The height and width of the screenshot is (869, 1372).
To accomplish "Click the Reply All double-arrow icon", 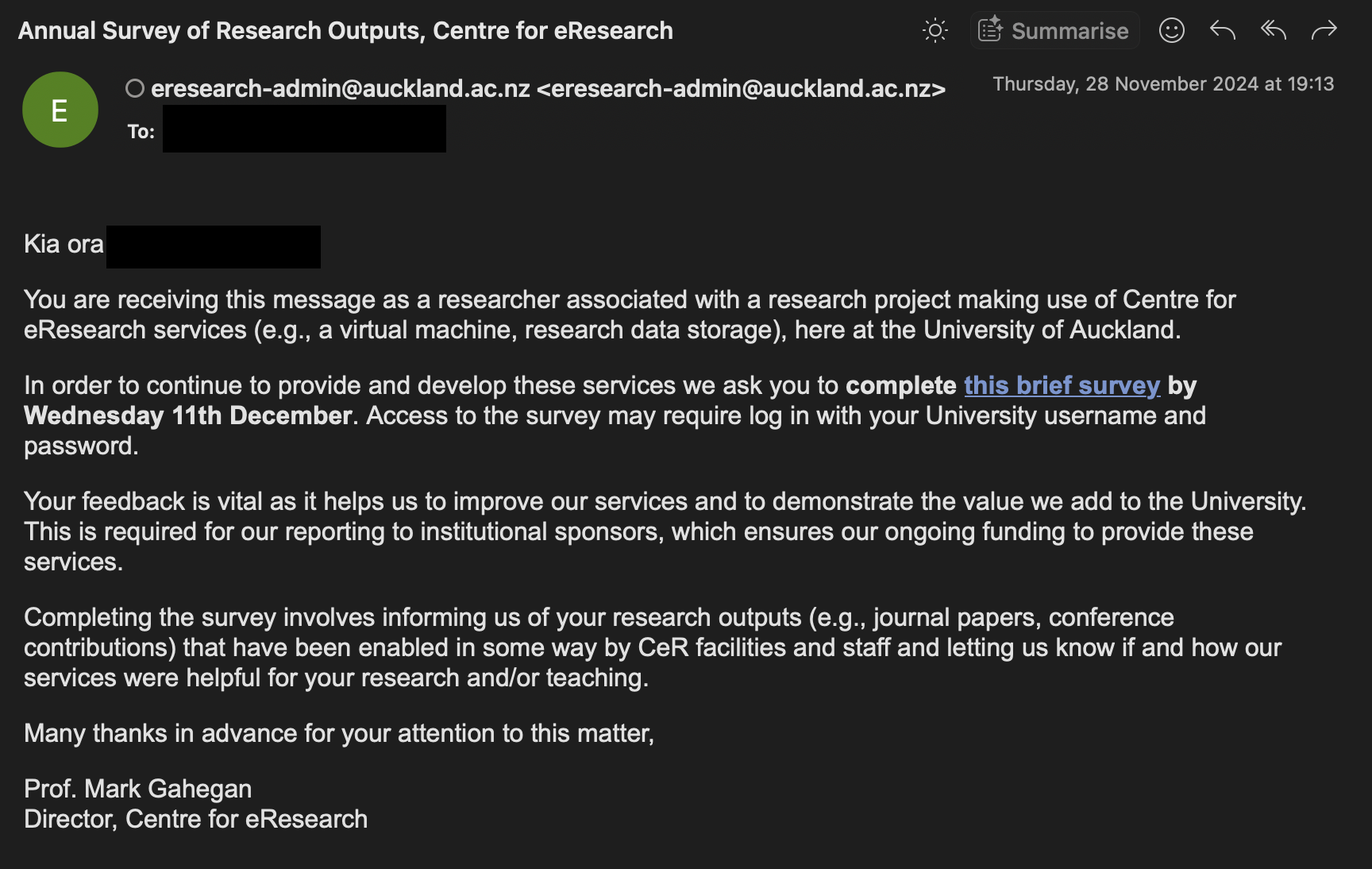I will [1274, 31].
